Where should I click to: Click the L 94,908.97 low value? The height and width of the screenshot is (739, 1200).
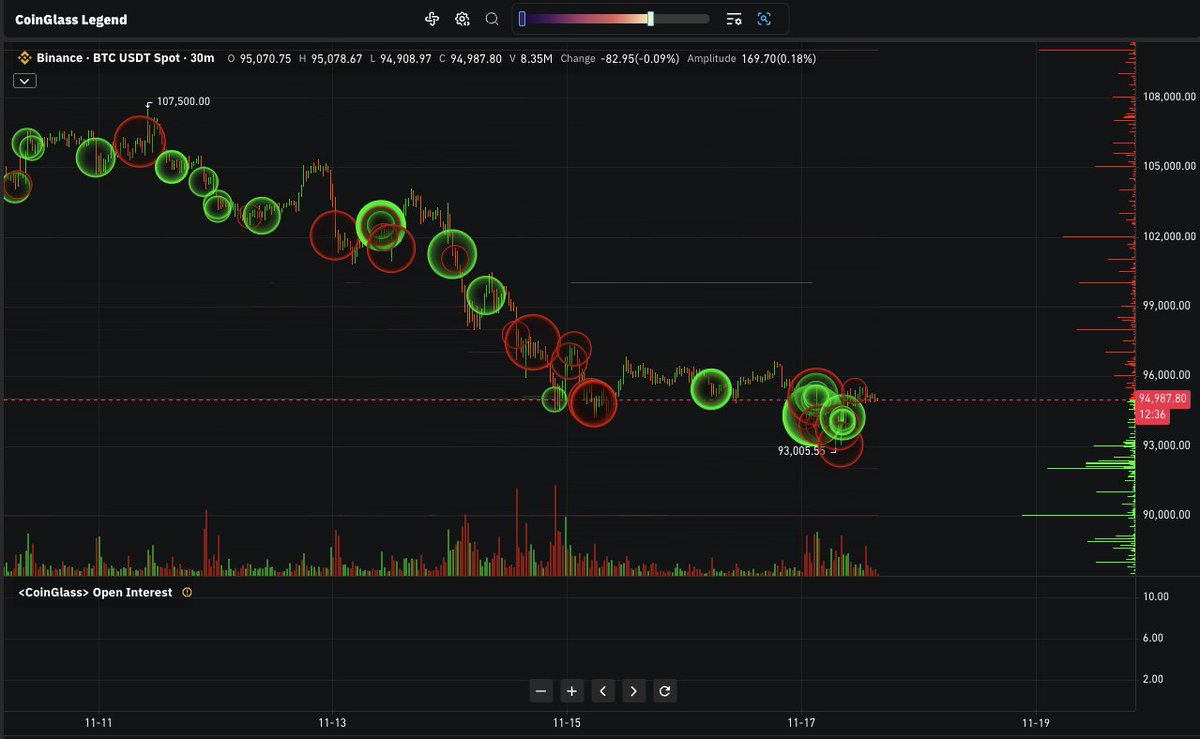coord(400,59)
